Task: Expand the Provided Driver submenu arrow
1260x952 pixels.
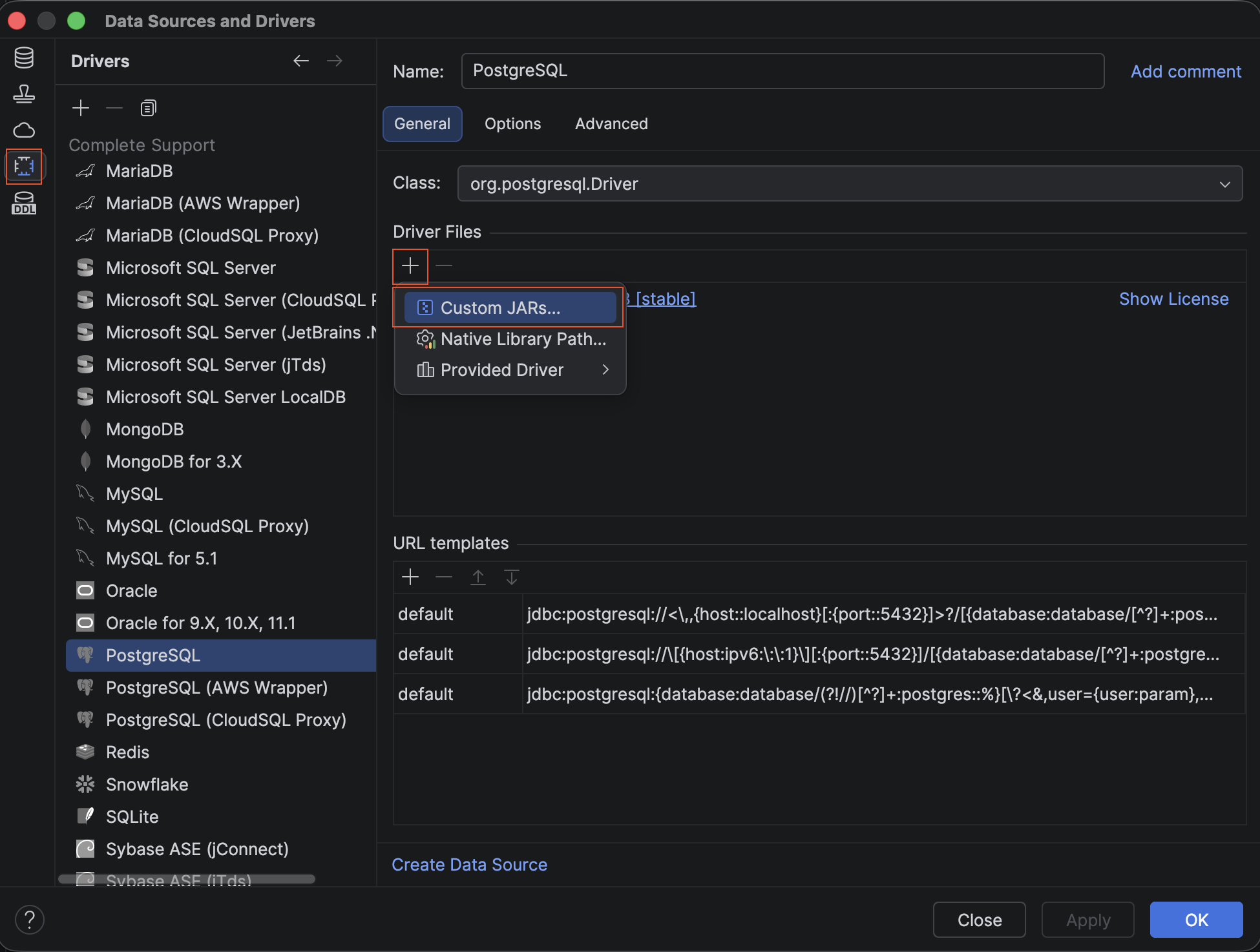Action: (605, 369)
